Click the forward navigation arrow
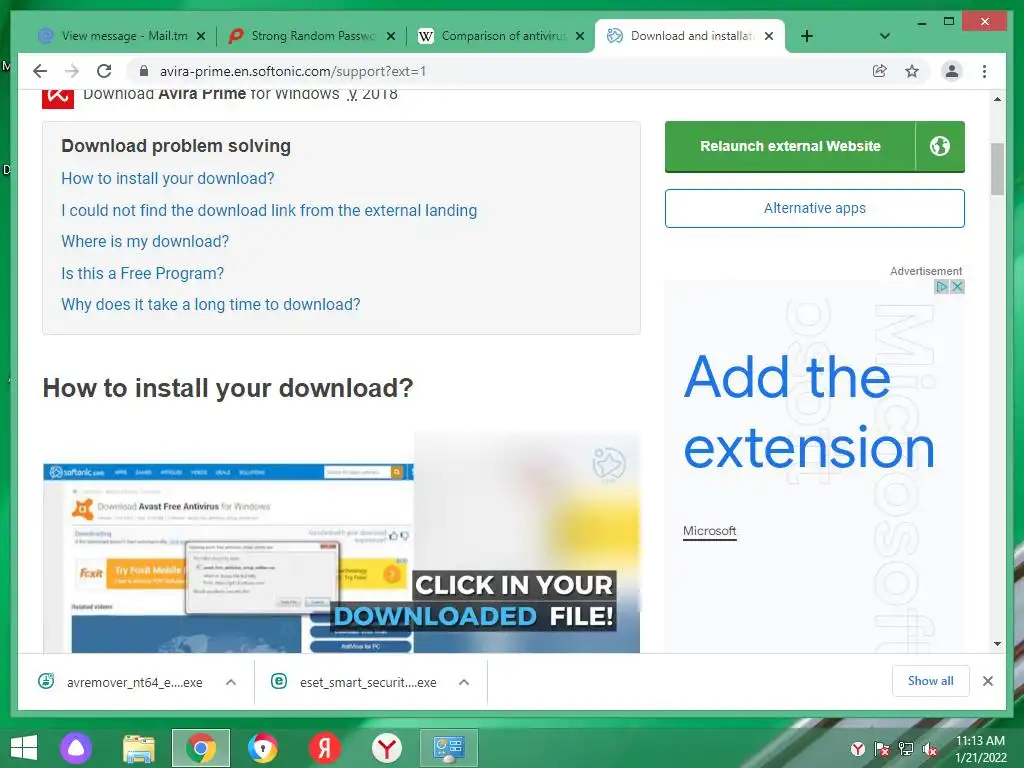This screenshot has width=1024, height=768. coord(72,71)
